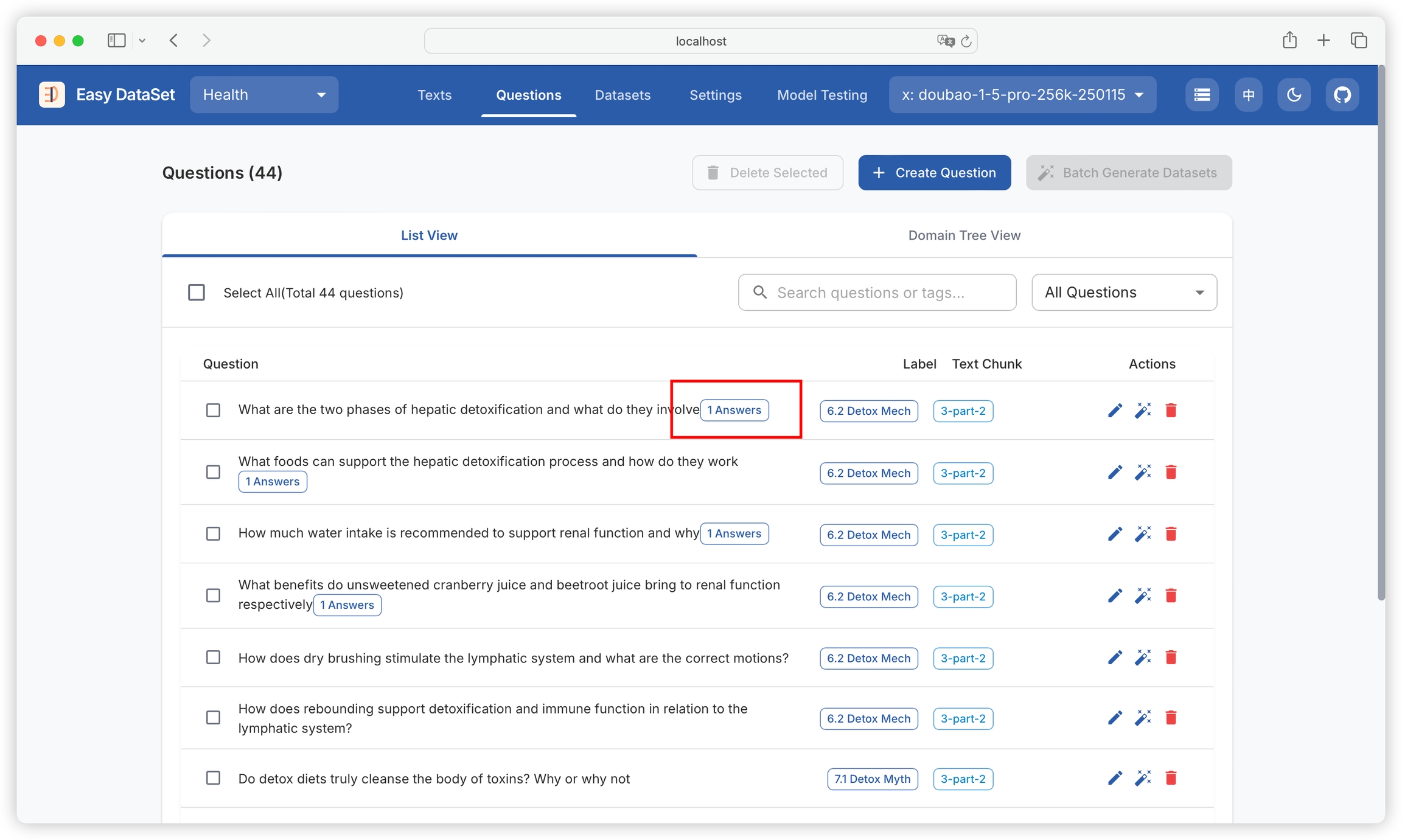The image size is (1402, 840).
Task: Edit the dry brushing question with pencil icon
Action: tap(1115, 658)
